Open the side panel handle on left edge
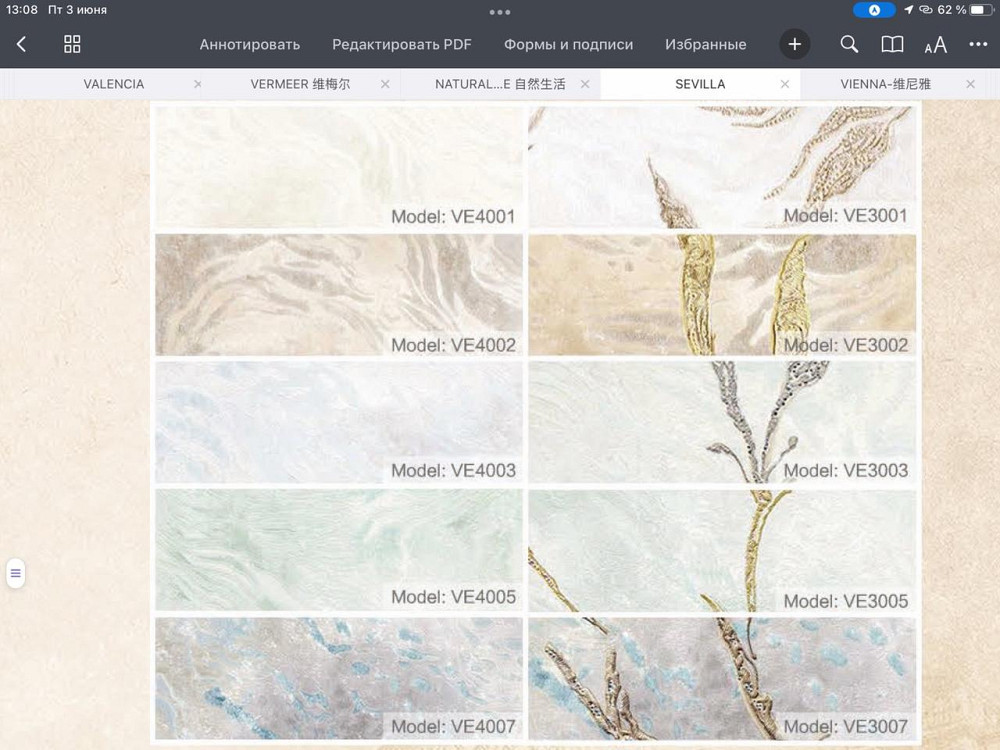The image size is (1000, 750). pyautogui.click(x=15, y=573)
